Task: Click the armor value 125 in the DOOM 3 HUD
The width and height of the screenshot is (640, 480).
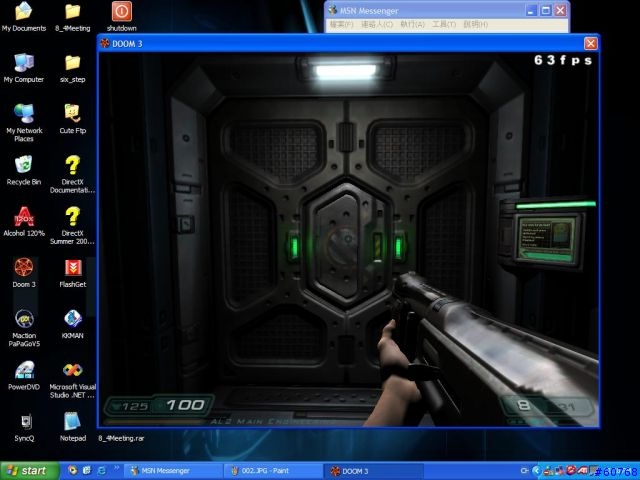Action: 135,407
